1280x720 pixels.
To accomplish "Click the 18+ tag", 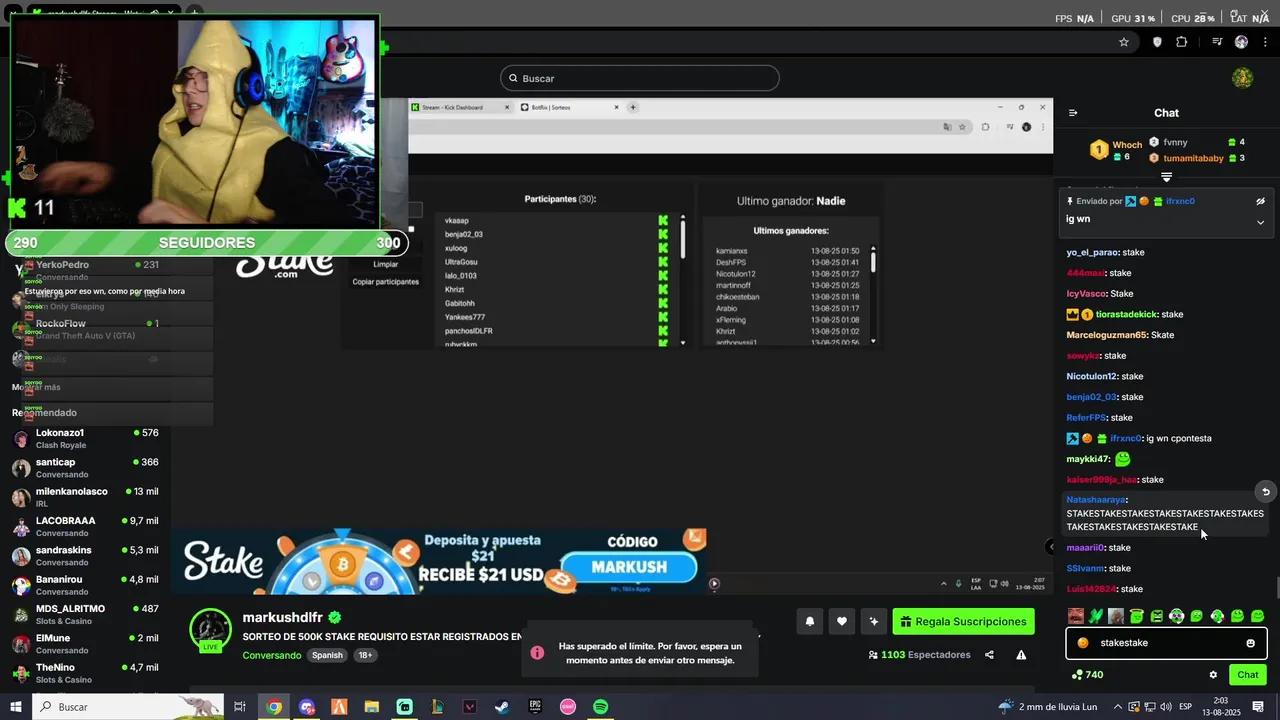I will [x=365, y=655].
